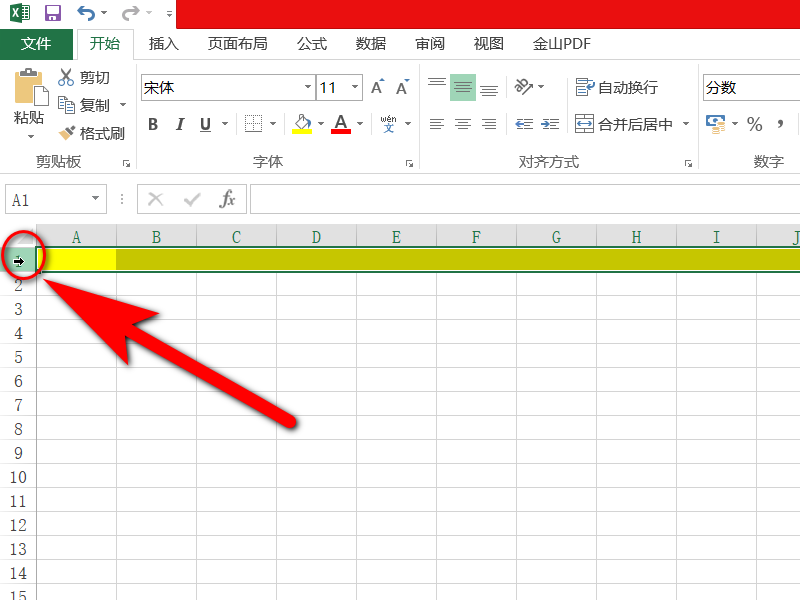
Task: Expand the fill color dropdown arrow
Action: 321,124
